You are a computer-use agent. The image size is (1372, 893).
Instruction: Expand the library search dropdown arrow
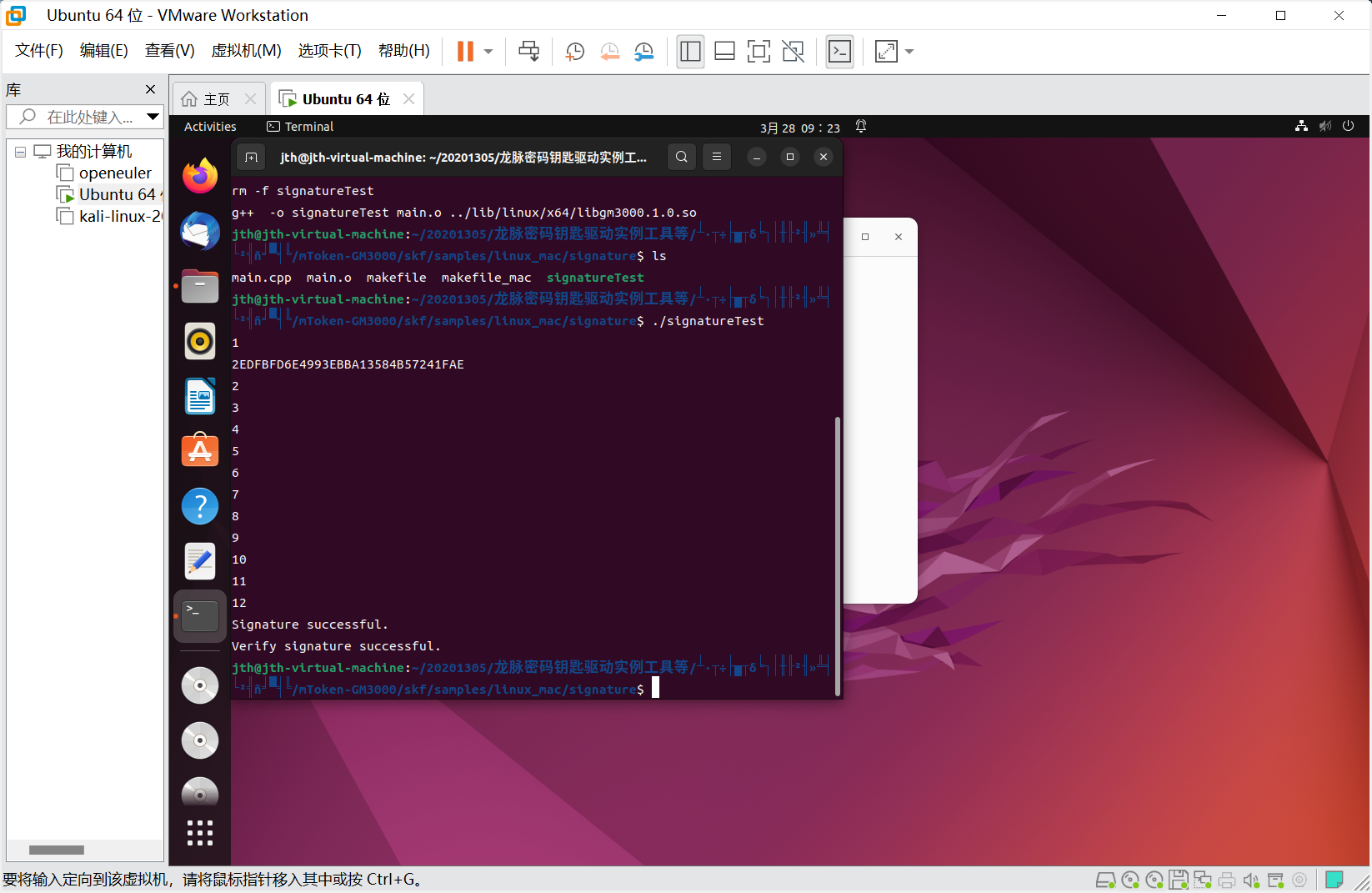click(x=153, y=117)
